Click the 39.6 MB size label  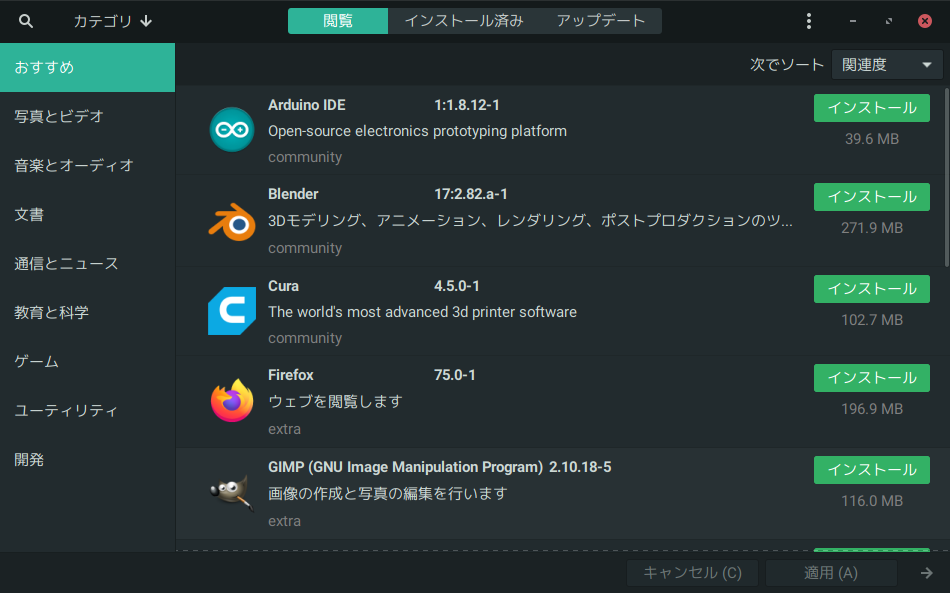(x=871, y=139)
